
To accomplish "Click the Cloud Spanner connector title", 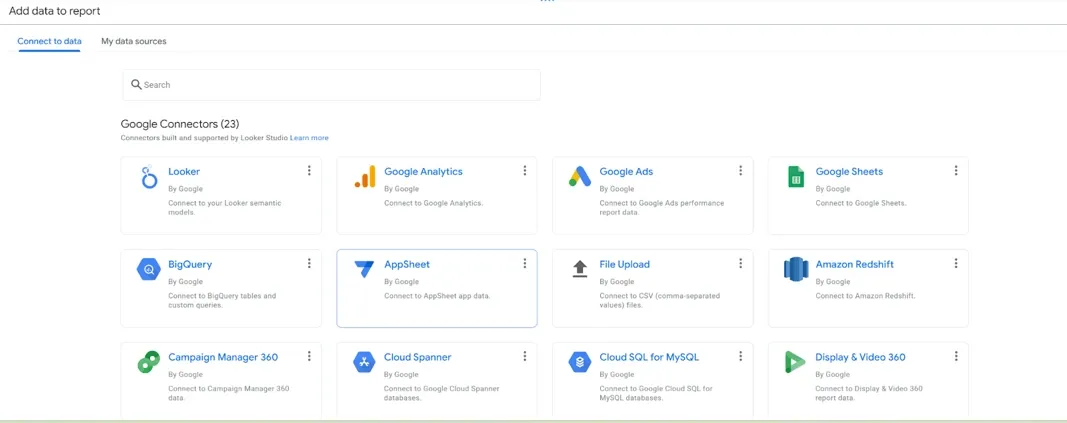I will pos(417,357).
